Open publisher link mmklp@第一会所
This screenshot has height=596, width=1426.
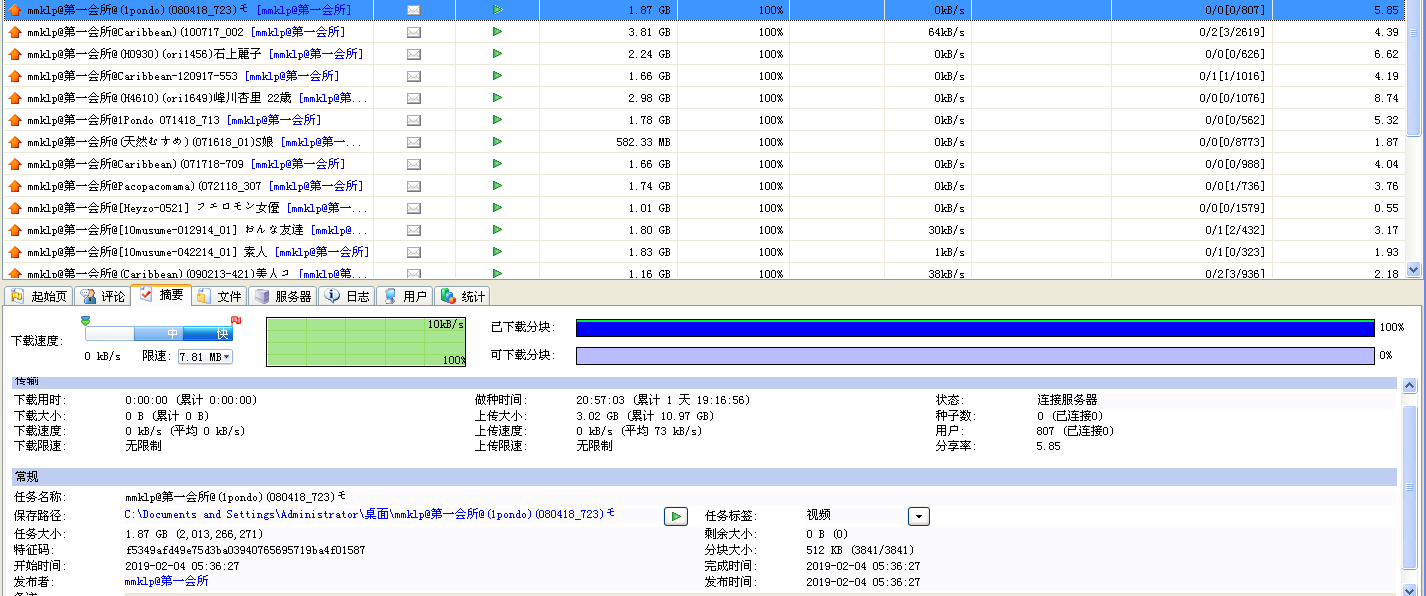click(x=167, y=581)
